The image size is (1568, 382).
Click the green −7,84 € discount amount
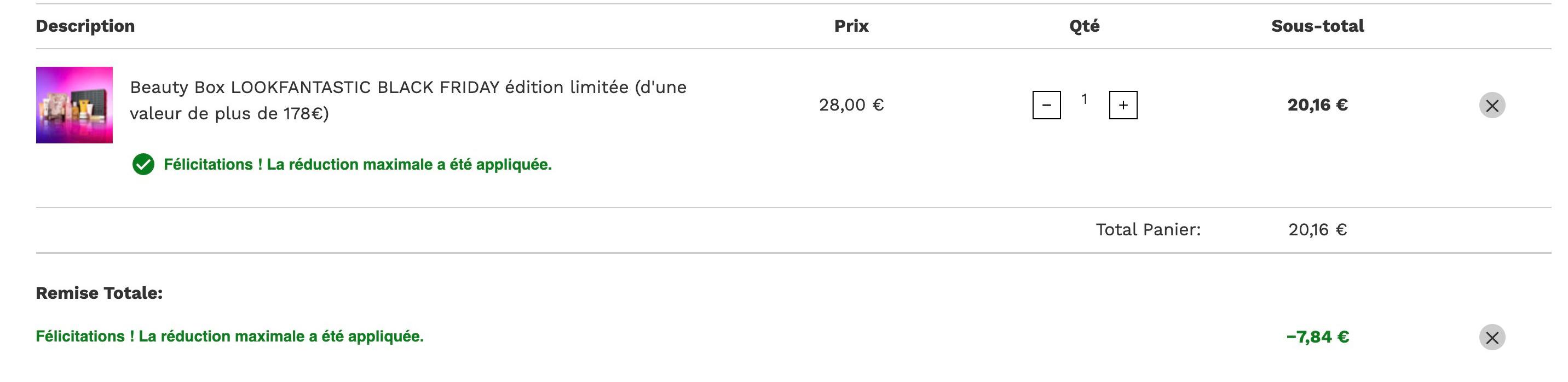tap(1317, 337)
